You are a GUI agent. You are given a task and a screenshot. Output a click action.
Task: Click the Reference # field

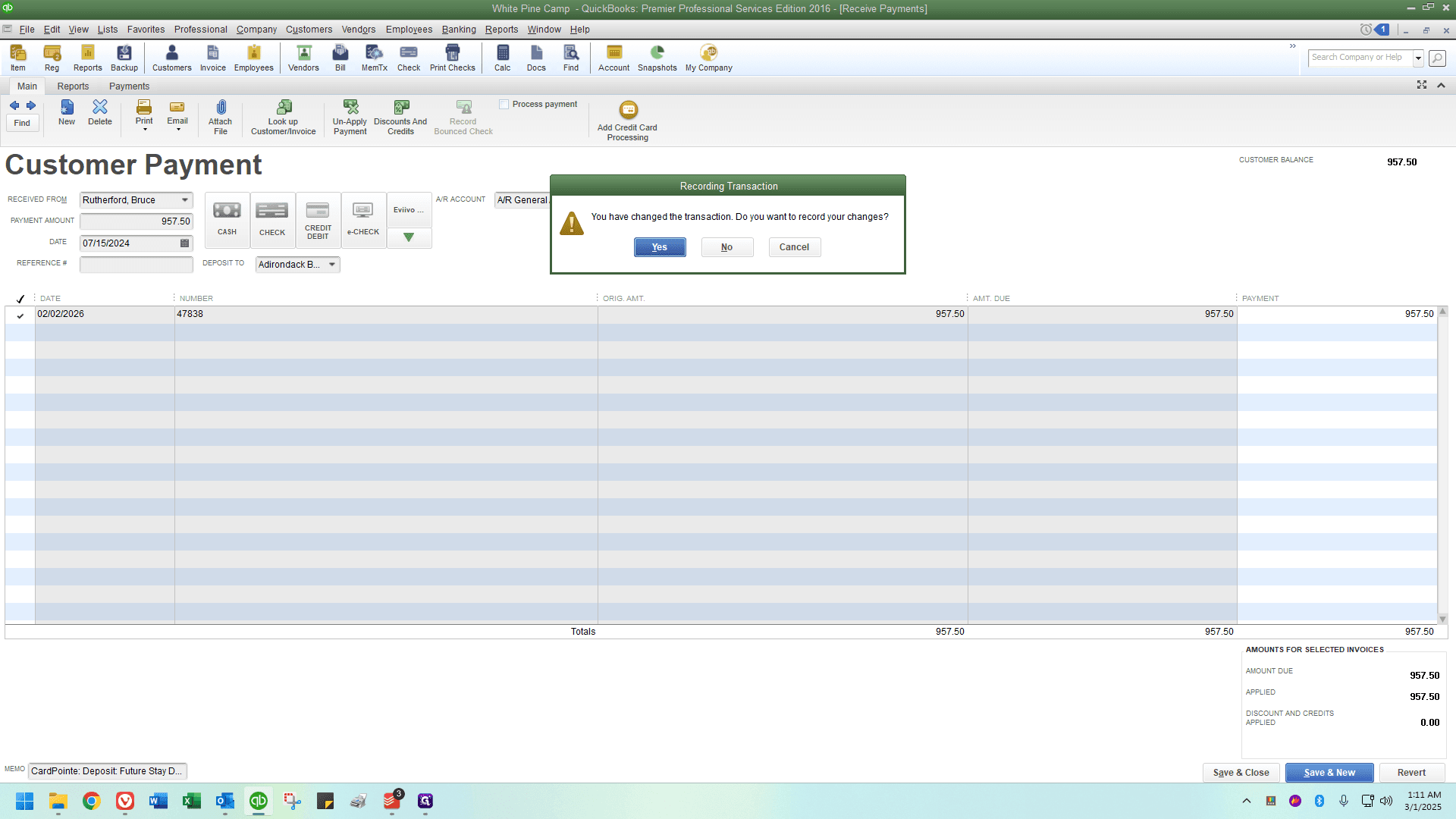136,264
